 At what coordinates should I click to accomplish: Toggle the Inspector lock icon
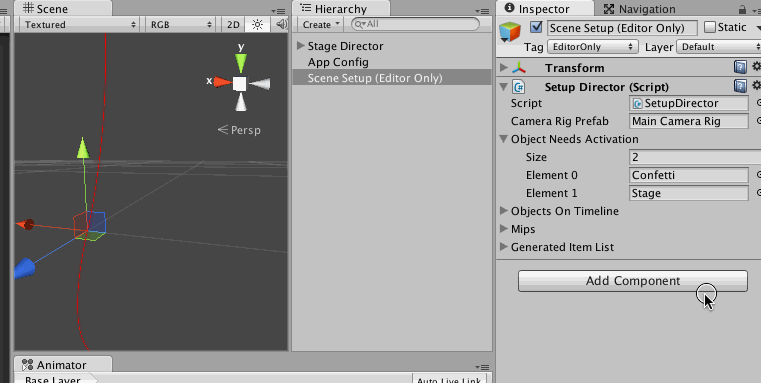[x=742, y=9]
